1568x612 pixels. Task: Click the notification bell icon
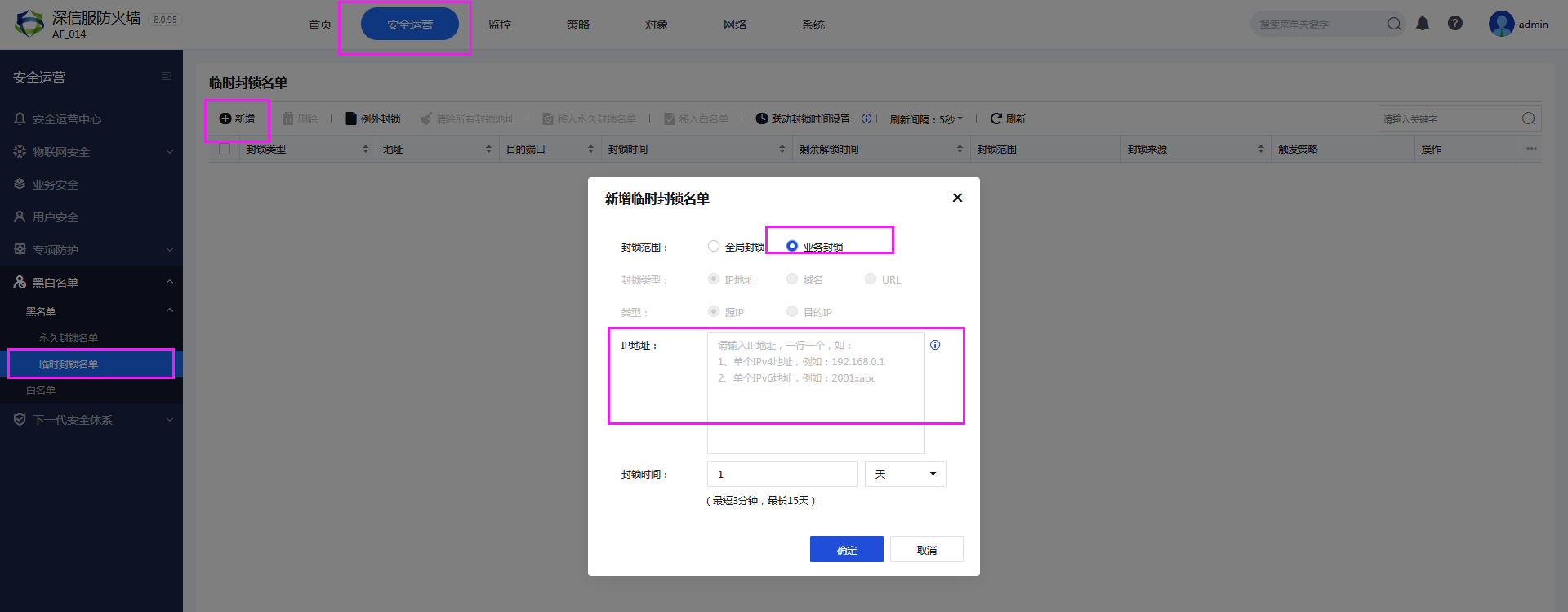click(1423, 24)
